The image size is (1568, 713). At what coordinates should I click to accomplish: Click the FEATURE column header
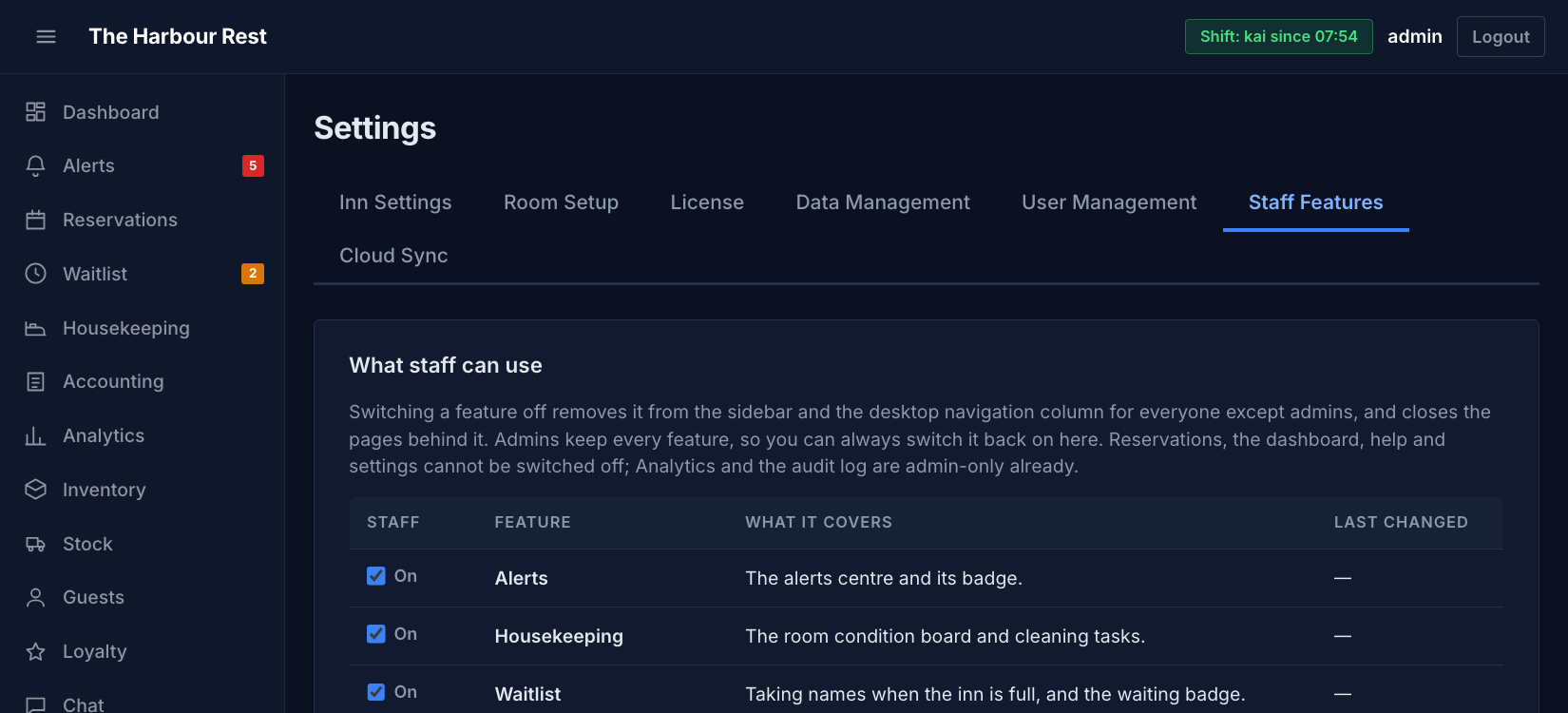click(x=533, y=522)
